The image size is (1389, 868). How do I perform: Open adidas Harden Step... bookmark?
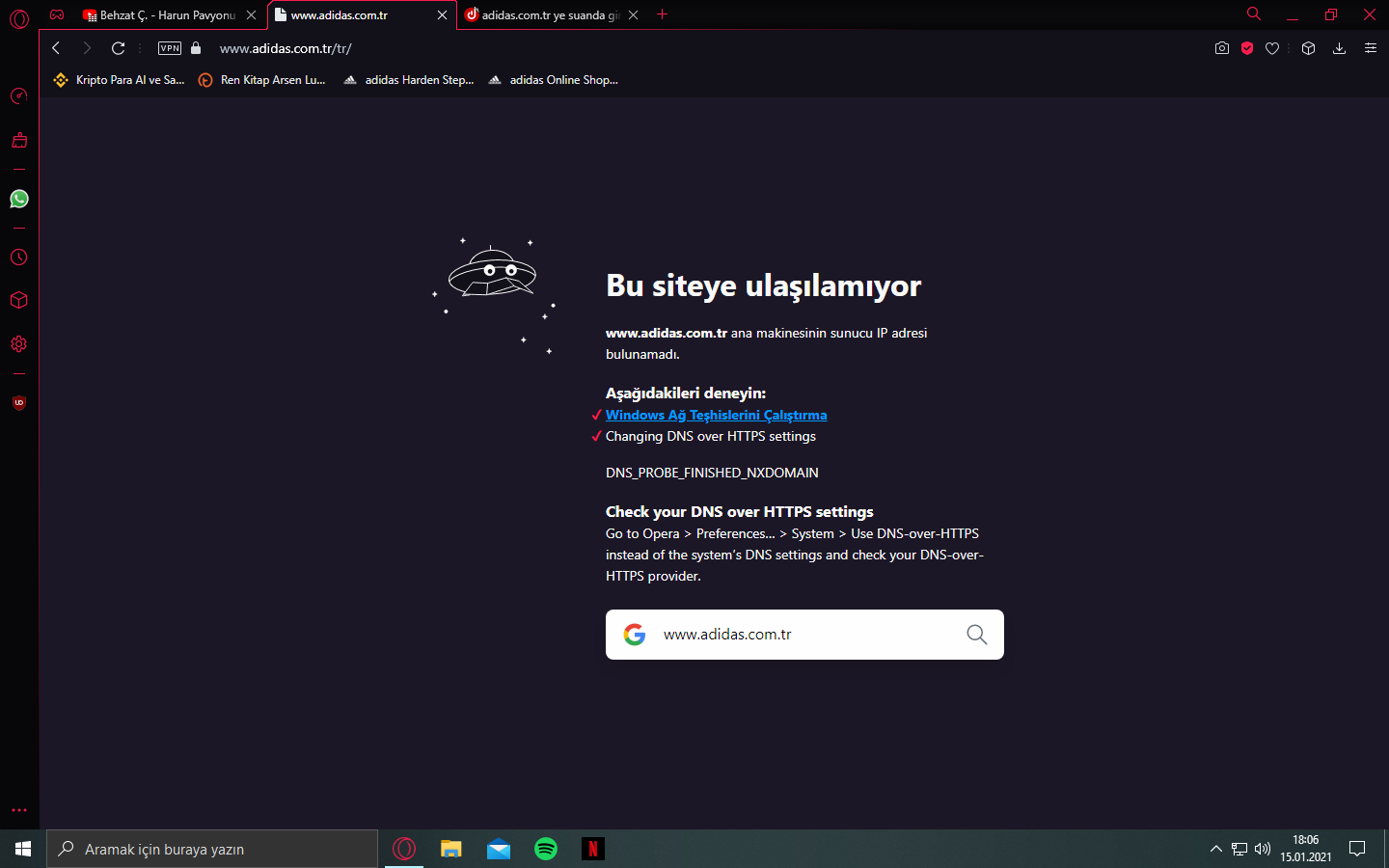pos(409,80)
